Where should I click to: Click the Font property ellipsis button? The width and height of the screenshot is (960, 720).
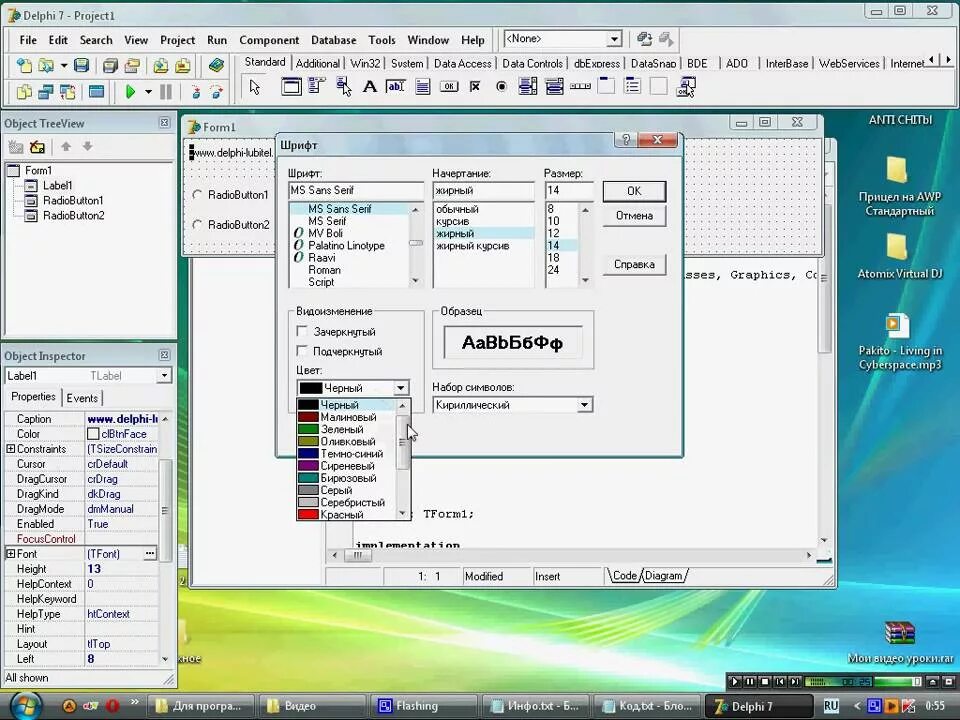tap(150, 553)
